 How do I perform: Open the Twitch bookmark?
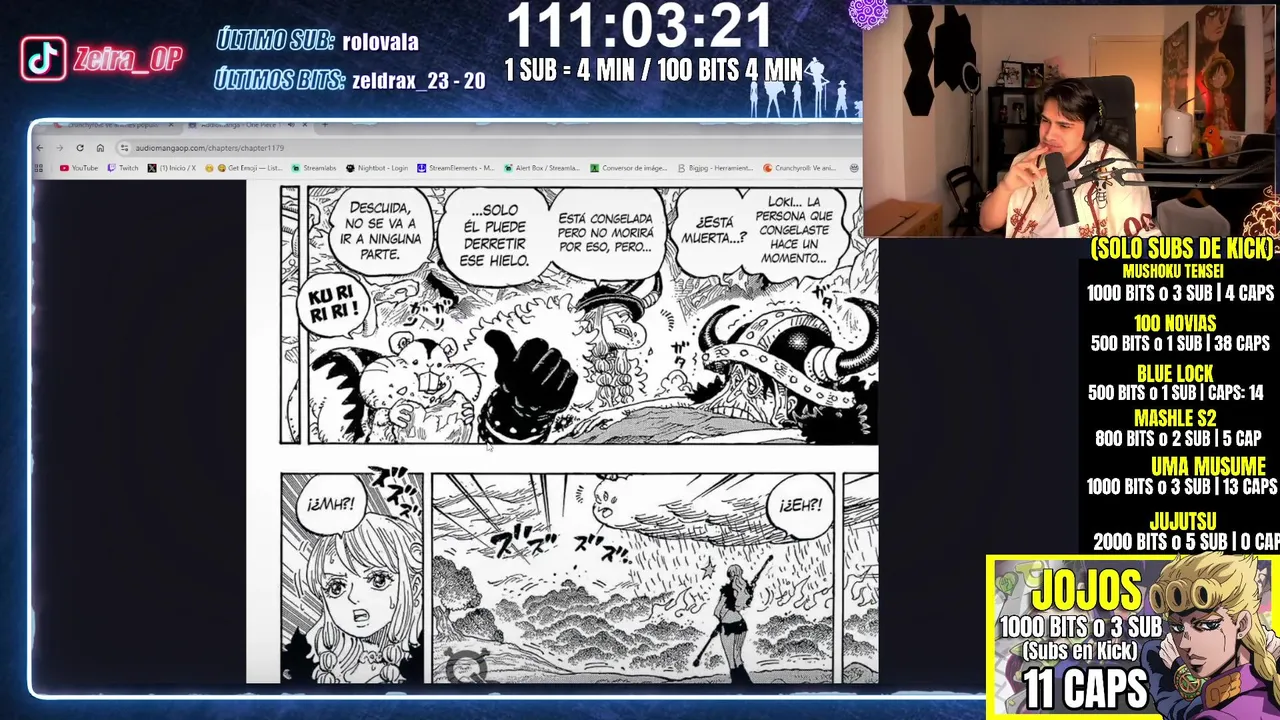(124, 168)
